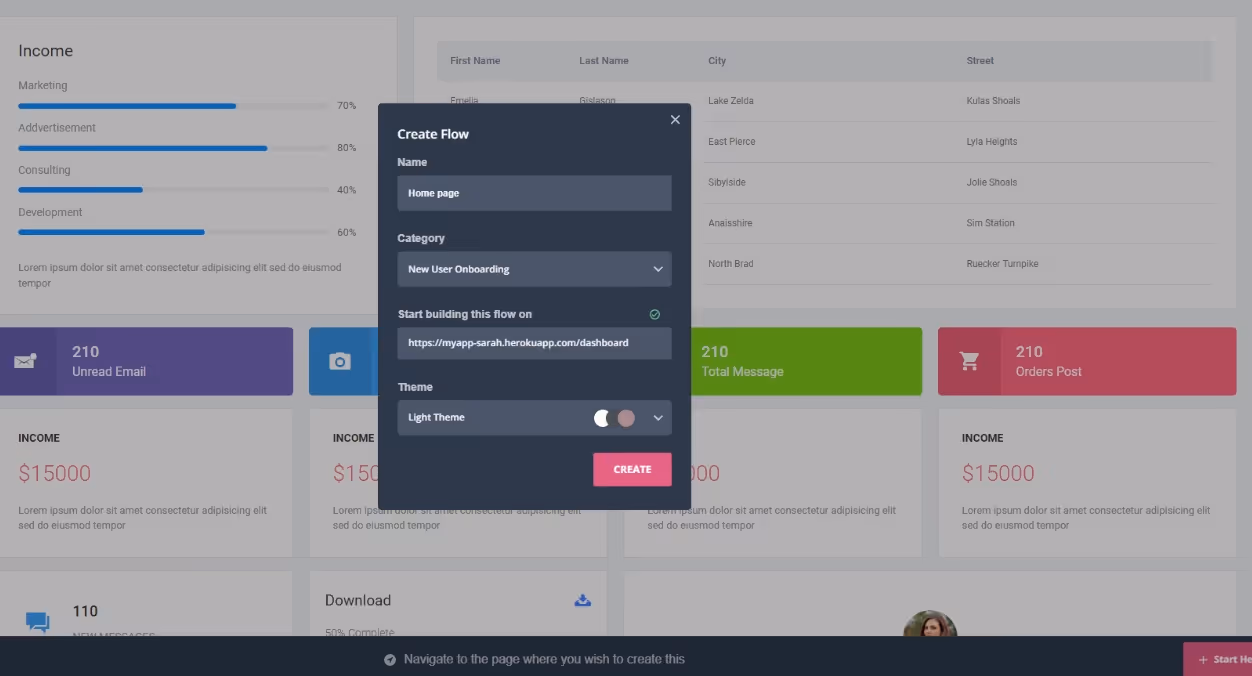The image size is (1252, 676).
Task: Click the Last Name column header
Action: (x=604, y=61)
